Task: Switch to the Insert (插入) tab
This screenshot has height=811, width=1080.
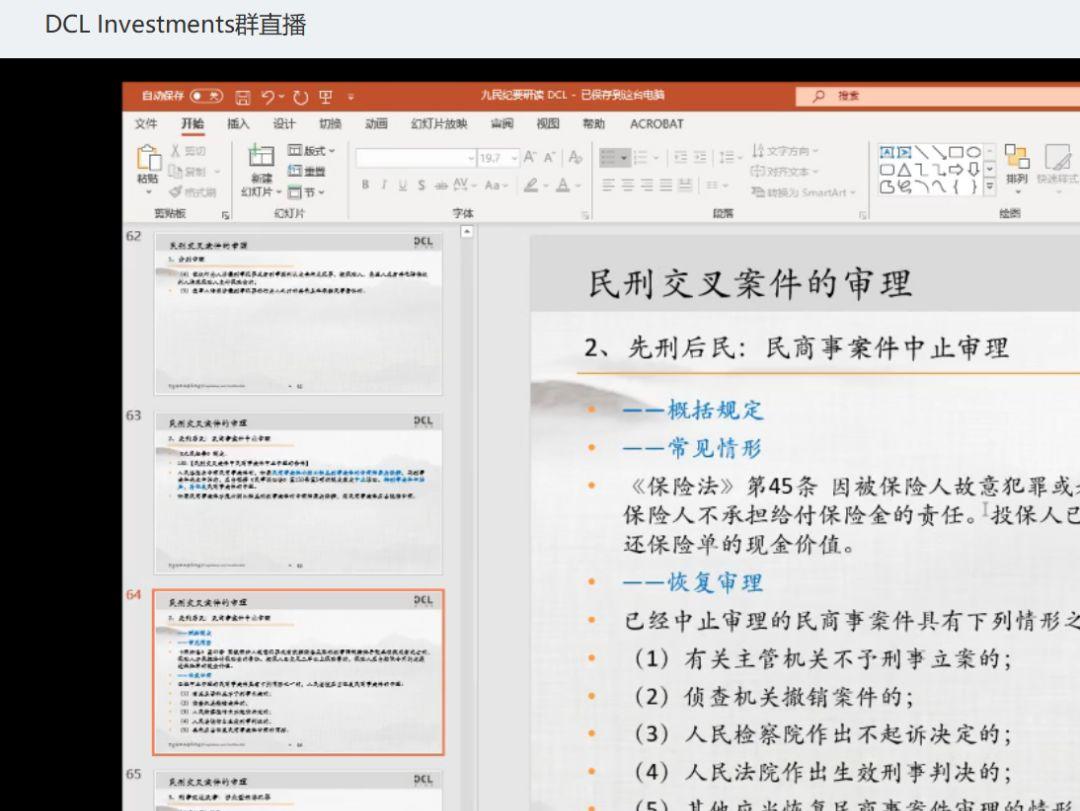Action: coord(238,124)
